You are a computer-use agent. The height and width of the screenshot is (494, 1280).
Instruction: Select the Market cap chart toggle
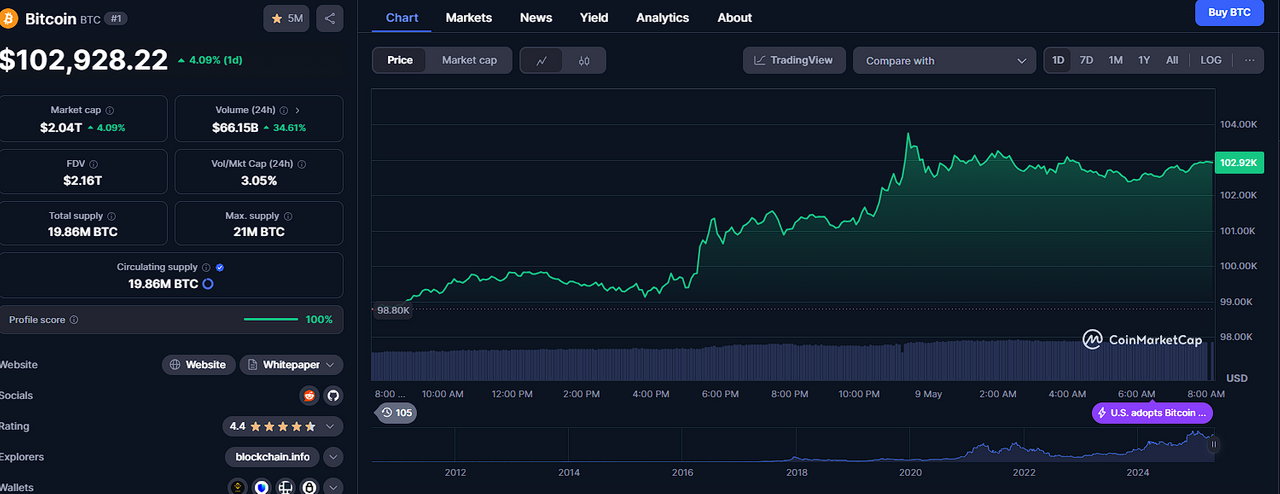tap(469, 60)
